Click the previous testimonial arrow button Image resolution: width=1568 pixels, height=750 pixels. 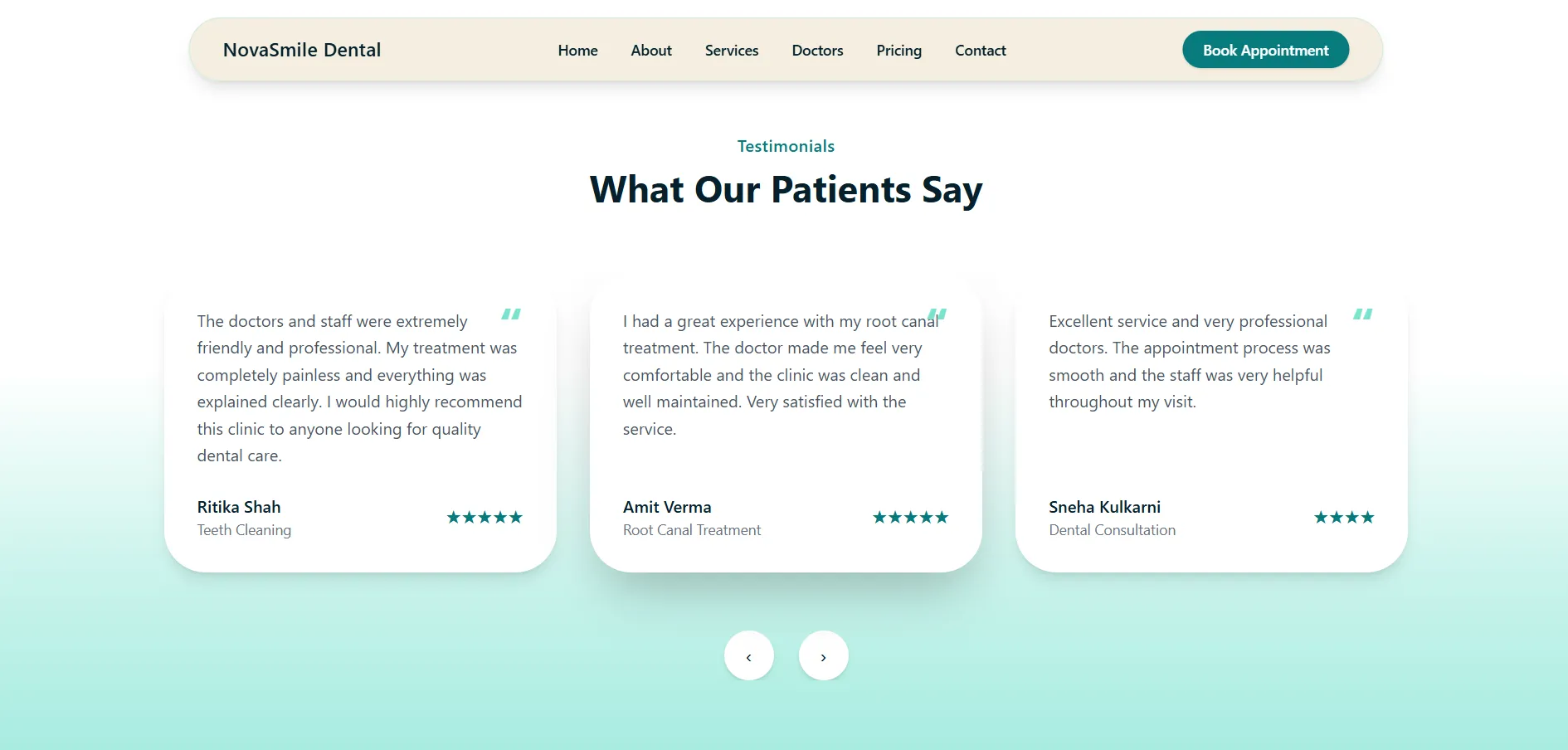(748, 655)
